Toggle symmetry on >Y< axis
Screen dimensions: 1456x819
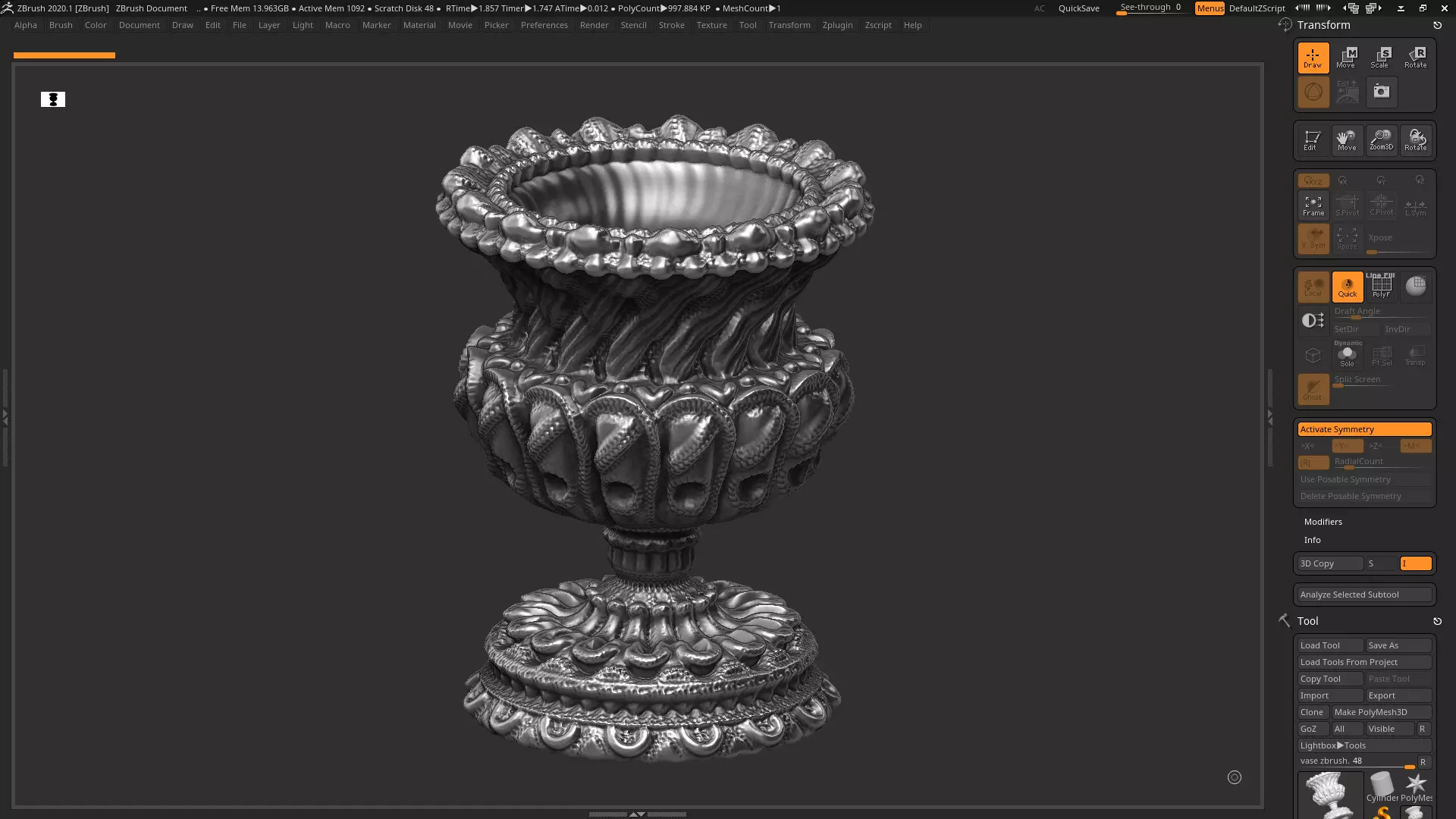coord(1348,446)
